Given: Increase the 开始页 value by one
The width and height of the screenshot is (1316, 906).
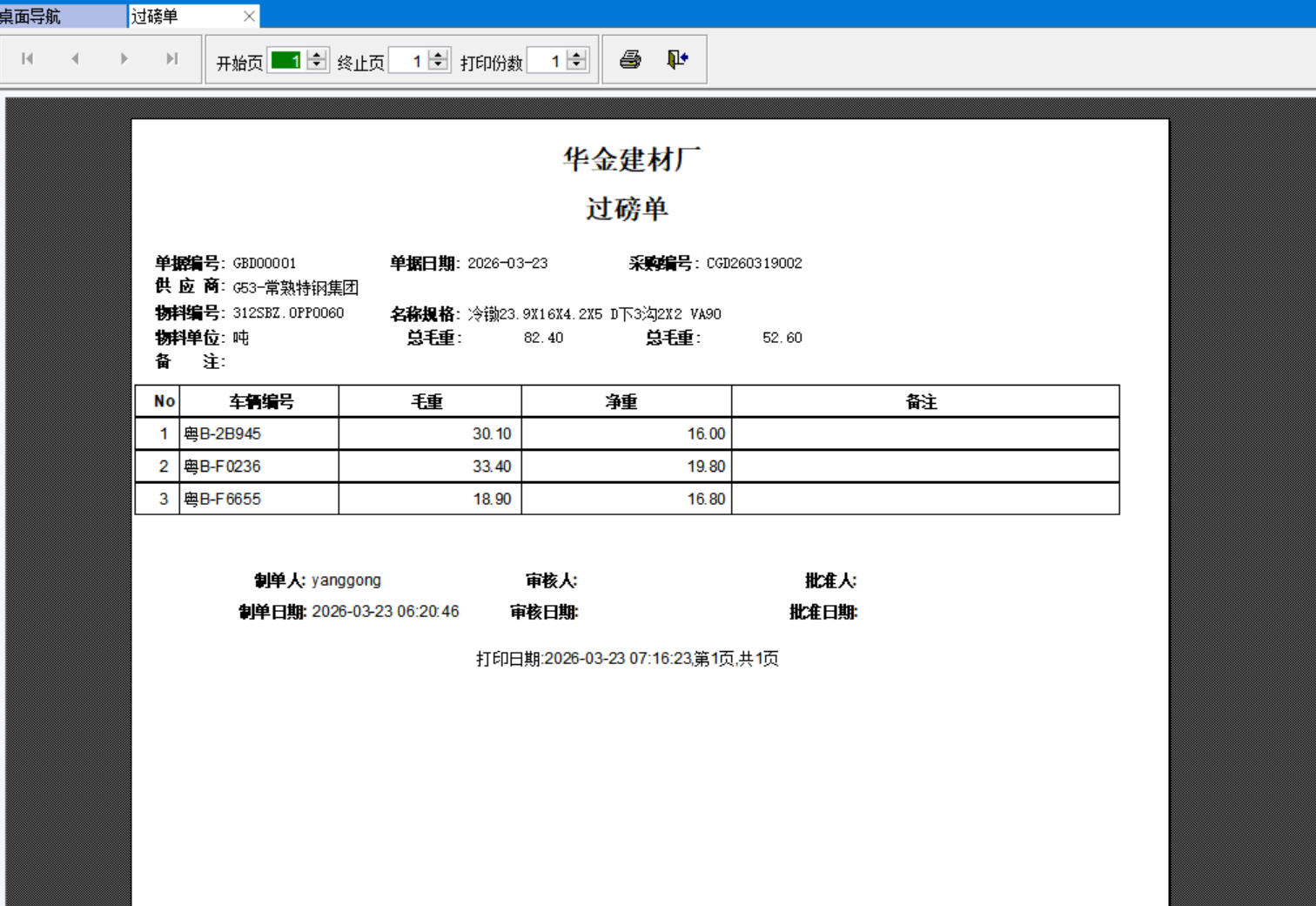Looking at the screenshot, I should pos(318,55).
